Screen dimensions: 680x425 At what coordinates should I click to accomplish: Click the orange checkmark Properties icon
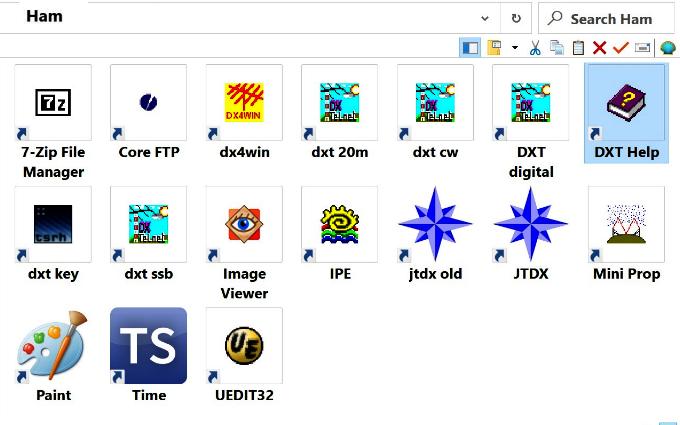621,47
